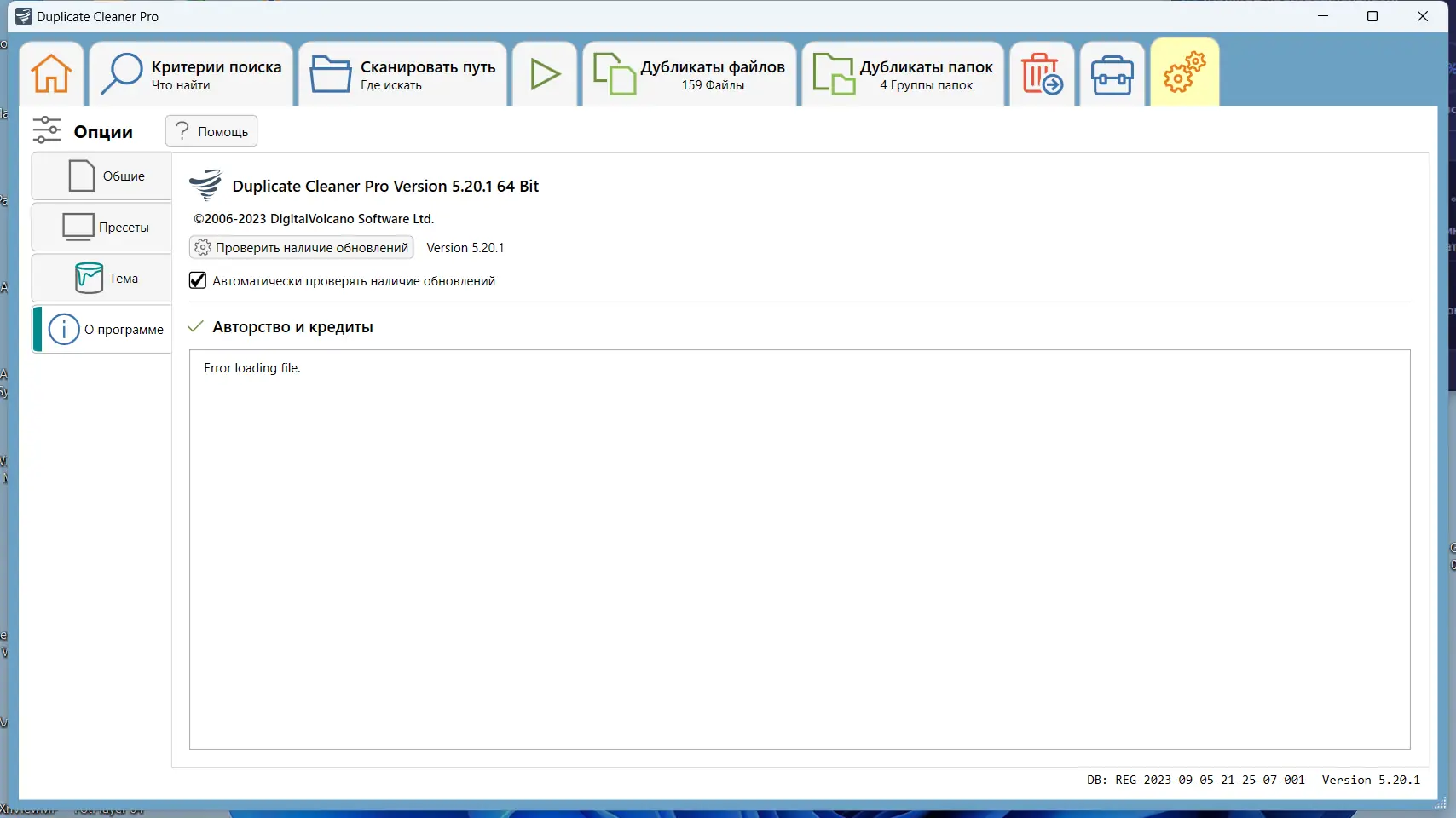The width and height of the screenshot is (1456, 818).
Task: Select Тема options section
Action: (x=101, y=279)
